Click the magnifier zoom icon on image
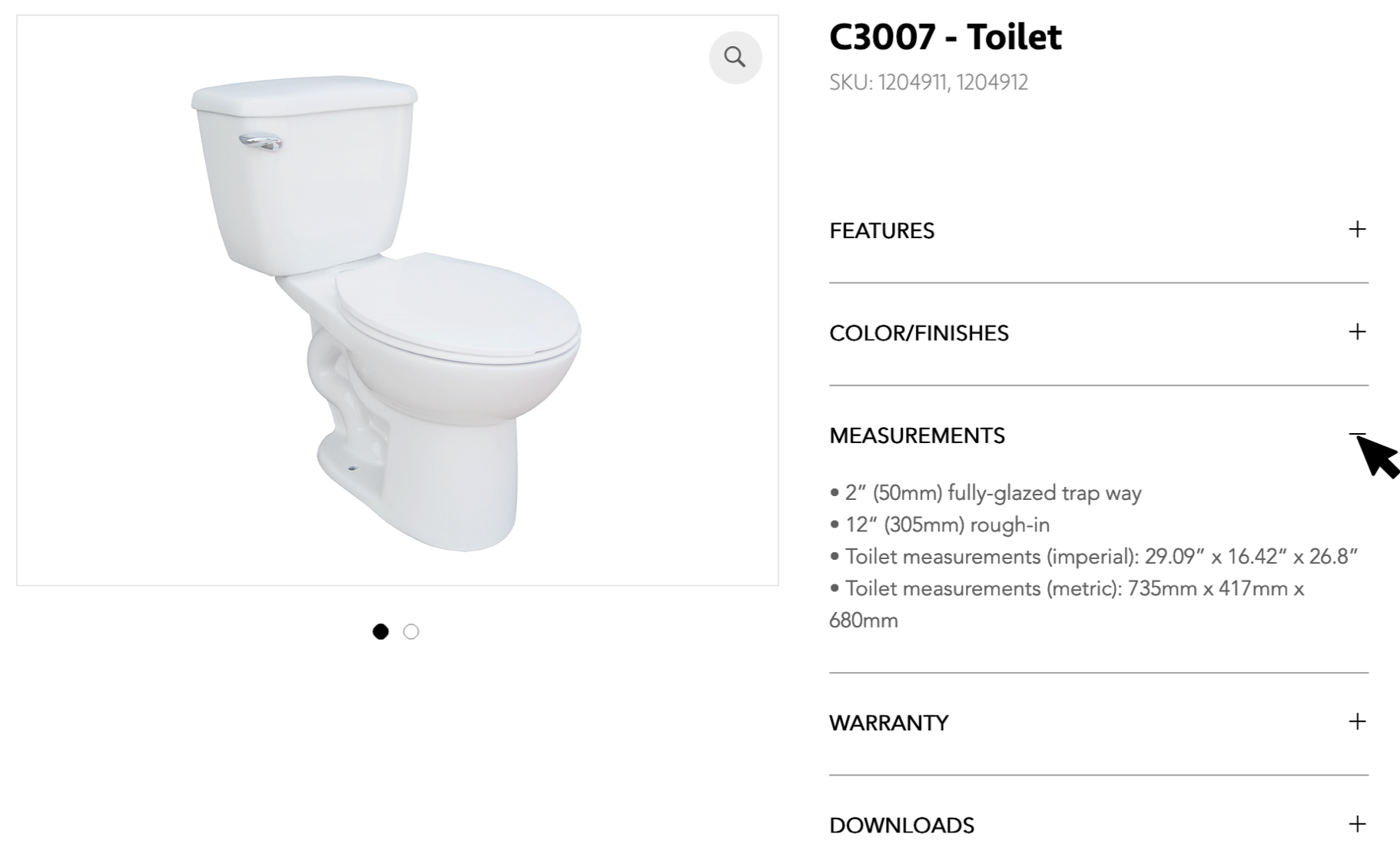This screenshot has height=864, width=1400. 735,57
